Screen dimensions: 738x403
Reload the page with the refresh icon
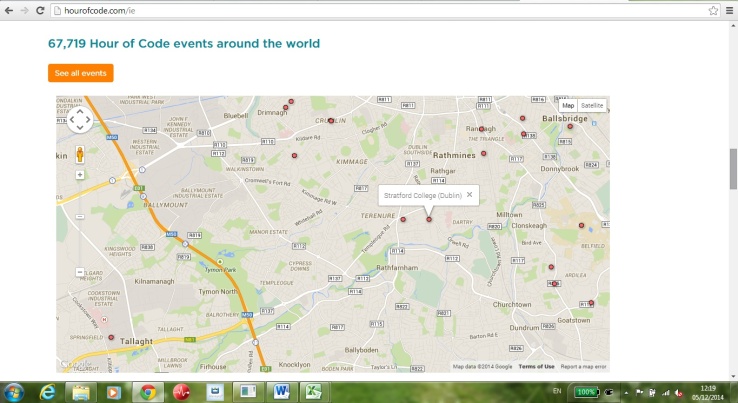[x=40, y=10]
